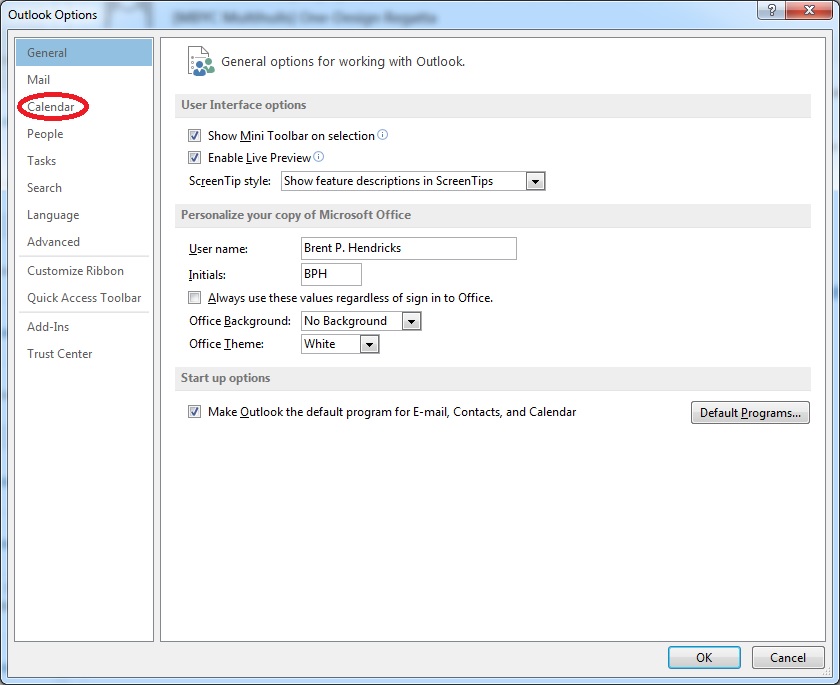Click 'General options for working with Outlook' text
This screenshot has width=840, height=685.
[343, 62]
